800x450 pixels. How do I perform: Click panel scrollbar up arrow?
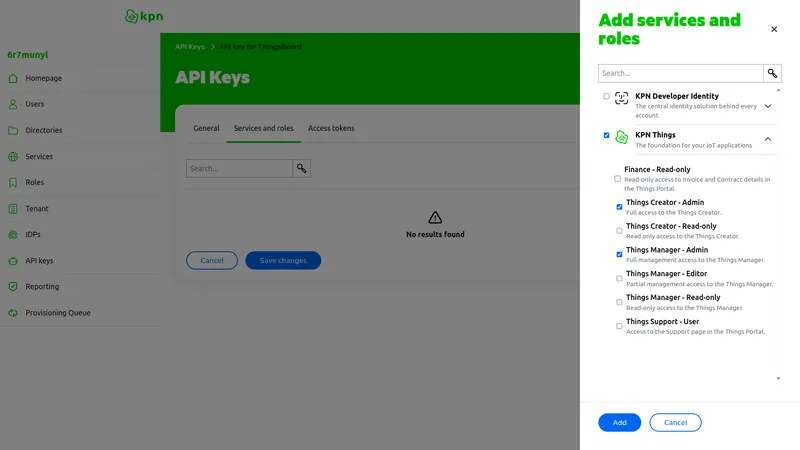point(778,90)
